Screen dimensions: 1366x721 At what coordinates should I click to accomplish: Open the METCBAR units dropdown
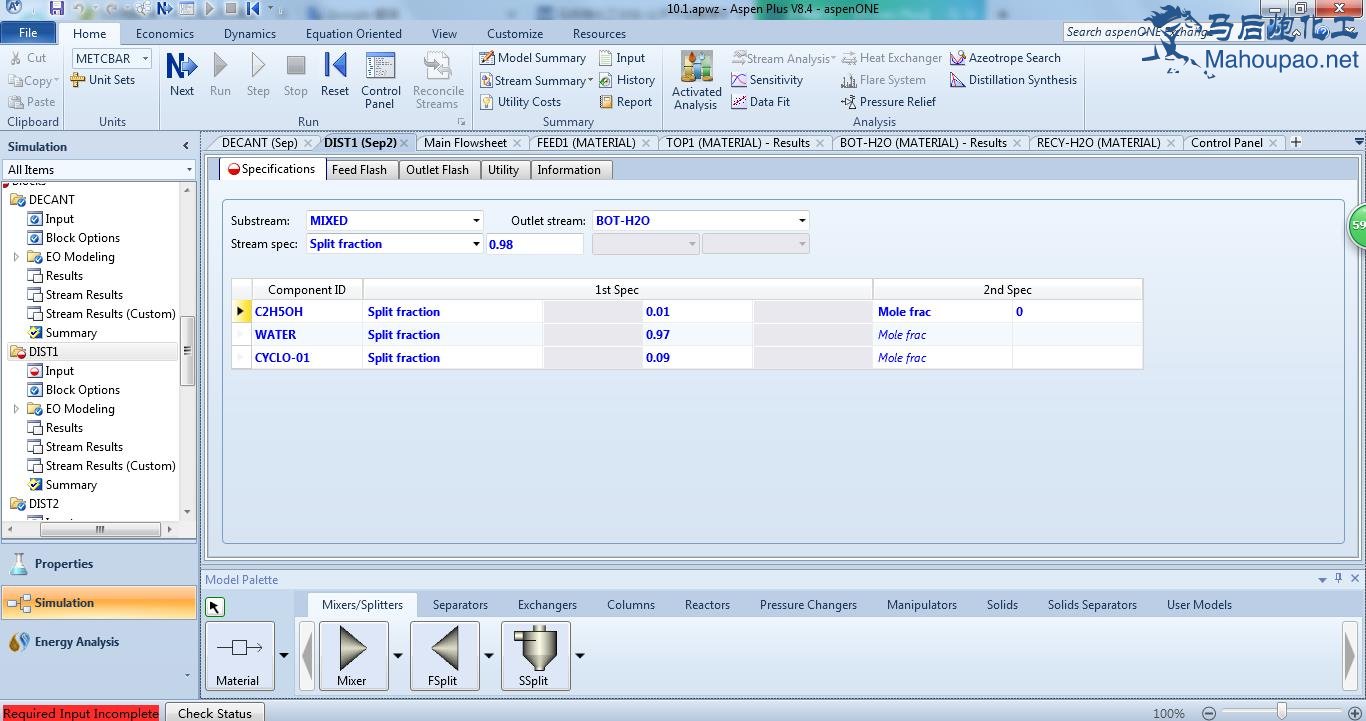coord(145,59)
